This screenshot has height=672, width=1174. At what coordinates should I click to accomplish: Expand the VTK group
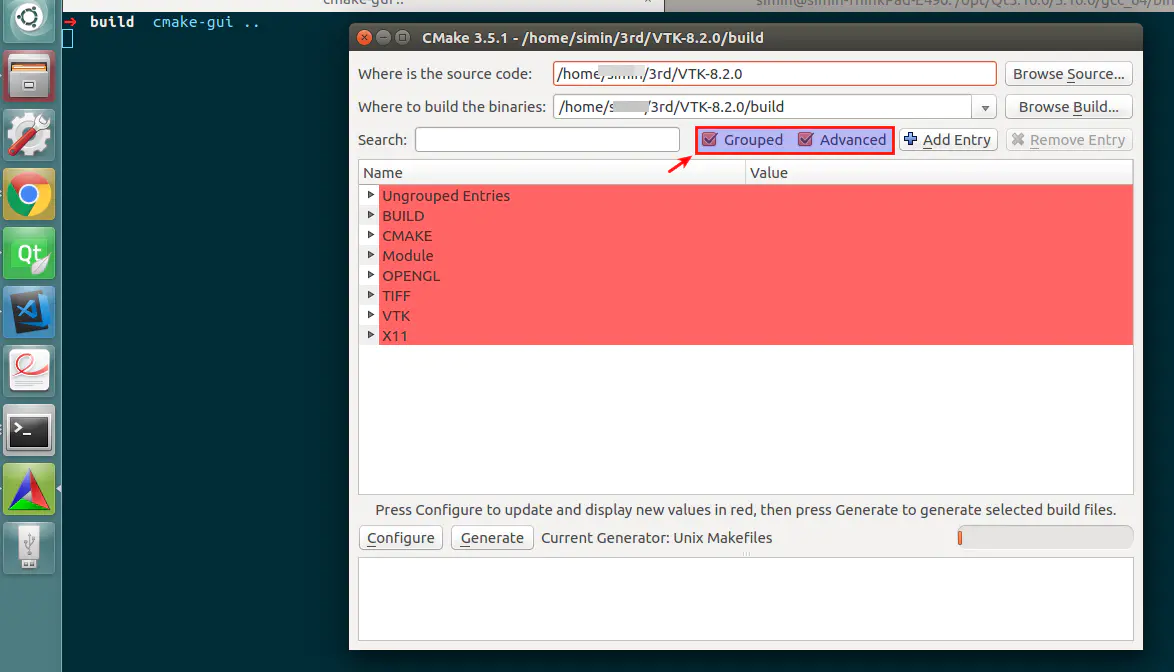click(x=371, y=315)
